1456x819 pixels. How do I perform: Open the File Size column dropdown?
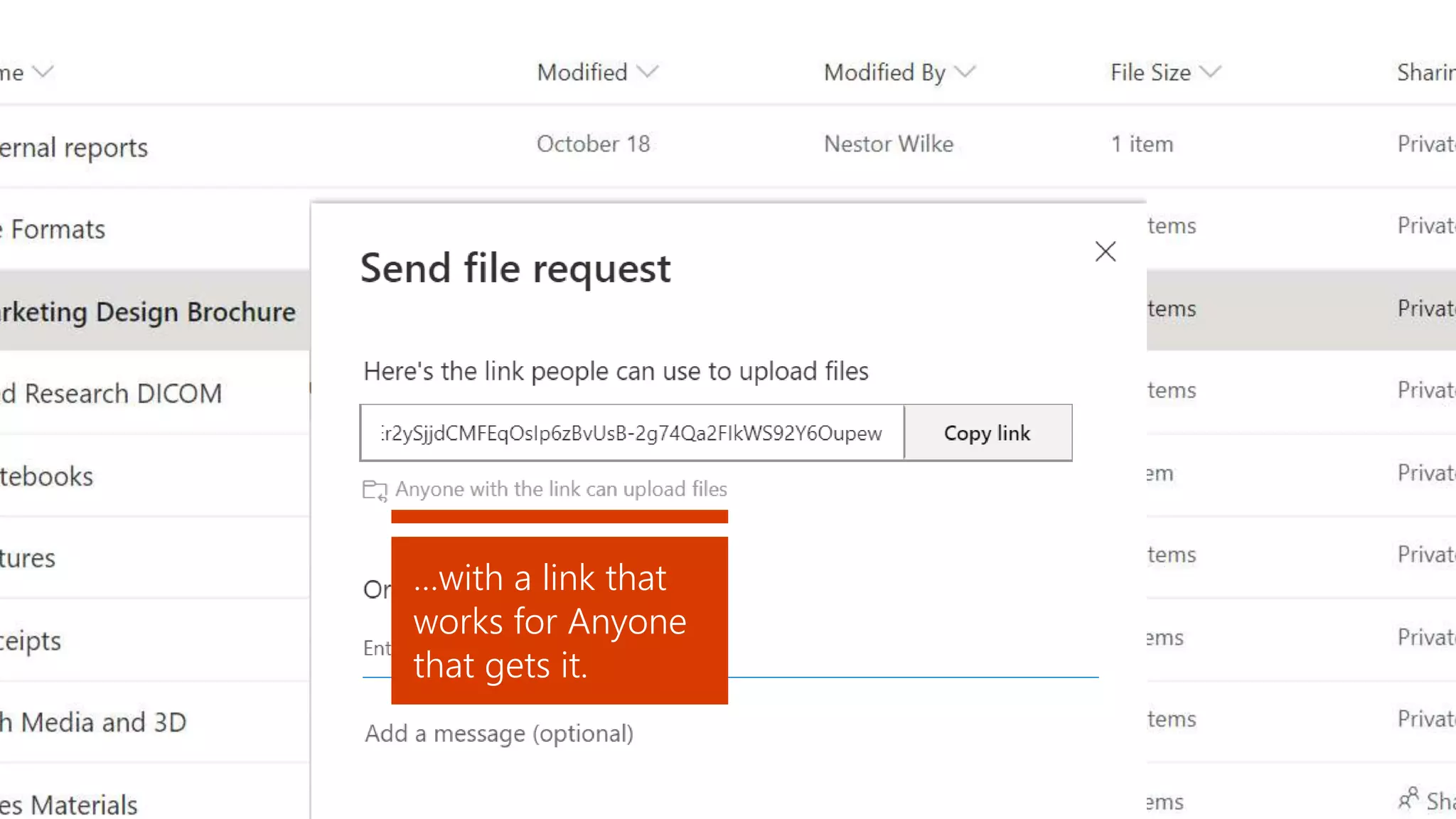[x=1210, y=72]
